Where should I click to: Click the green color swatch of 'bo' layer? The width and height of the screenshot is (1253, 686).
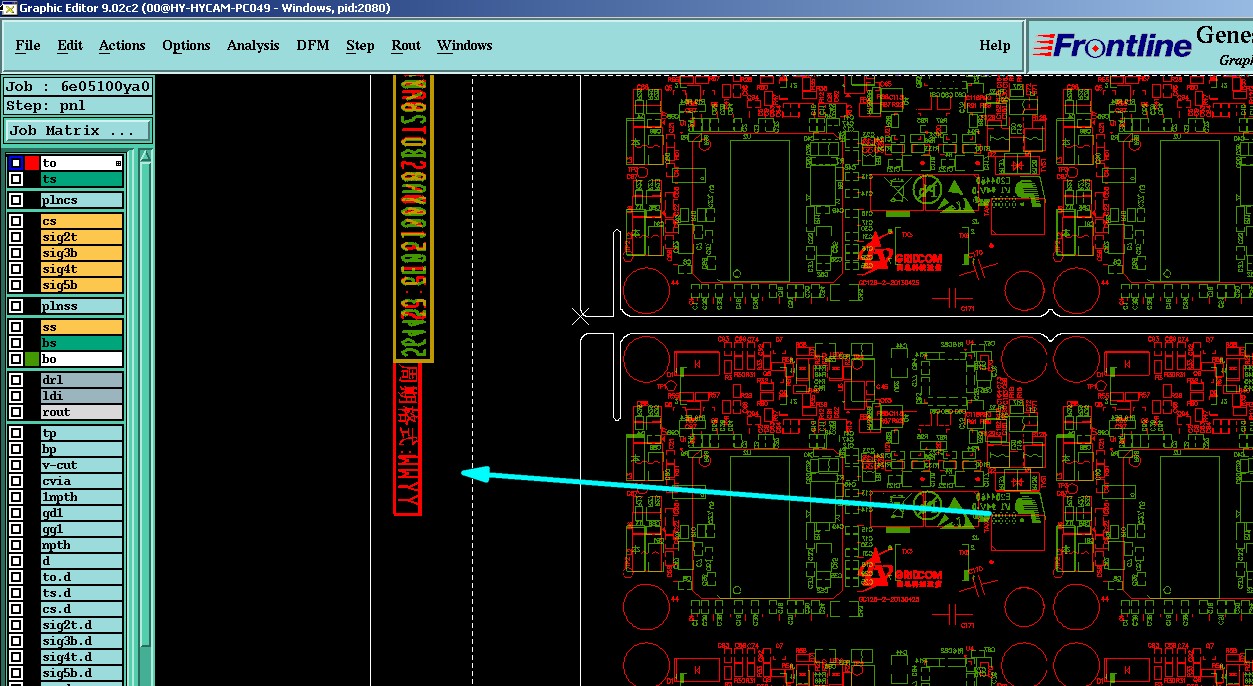tap(32, 359)
